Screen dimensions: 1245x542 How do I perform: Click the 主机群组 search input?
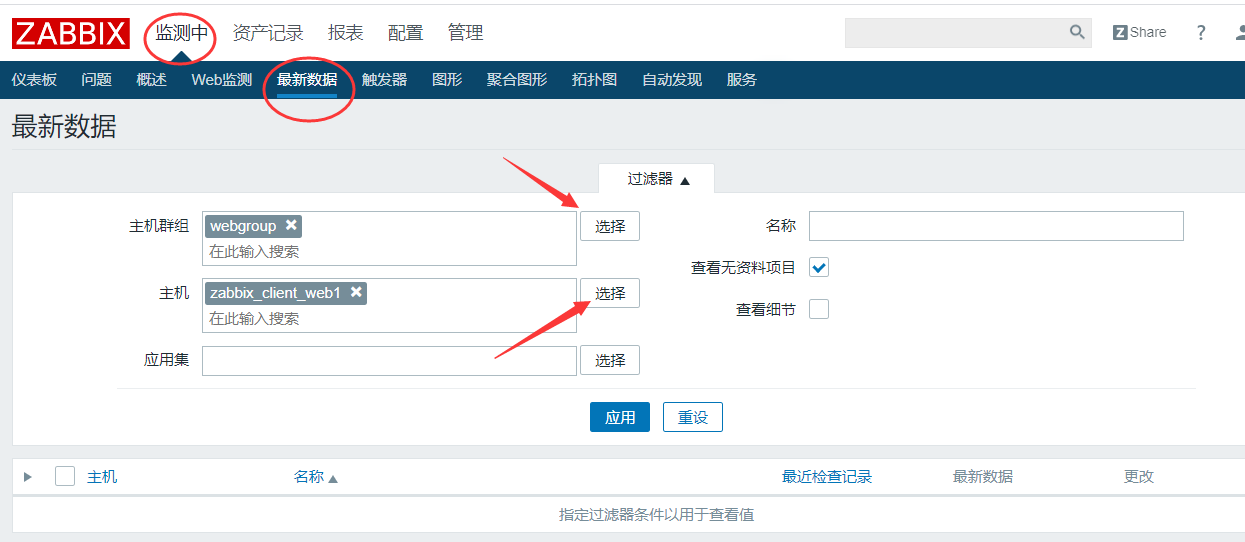click(389, 251)
